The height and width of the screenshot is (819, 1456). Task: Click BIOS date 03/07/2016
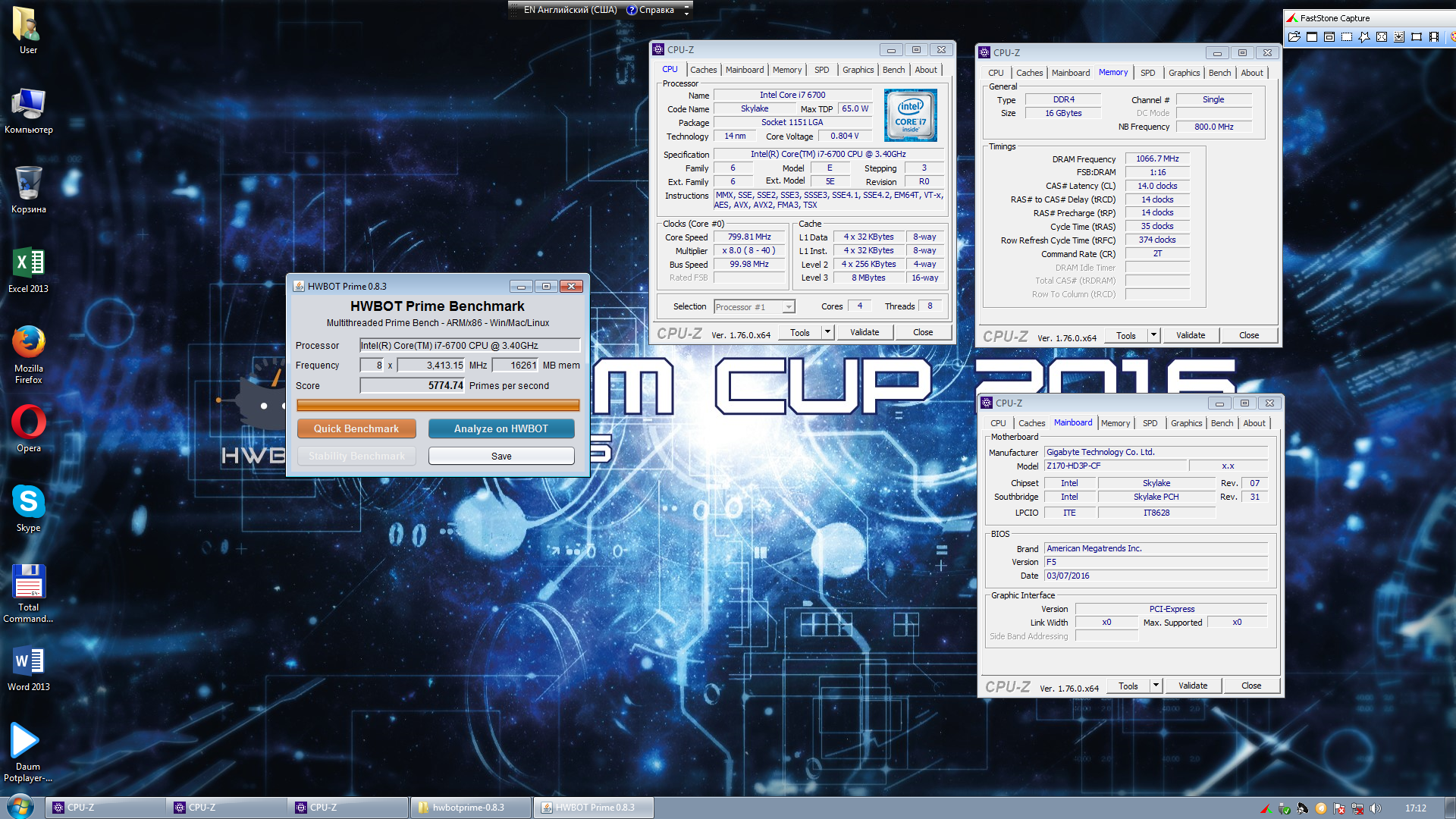(1156, 576)
